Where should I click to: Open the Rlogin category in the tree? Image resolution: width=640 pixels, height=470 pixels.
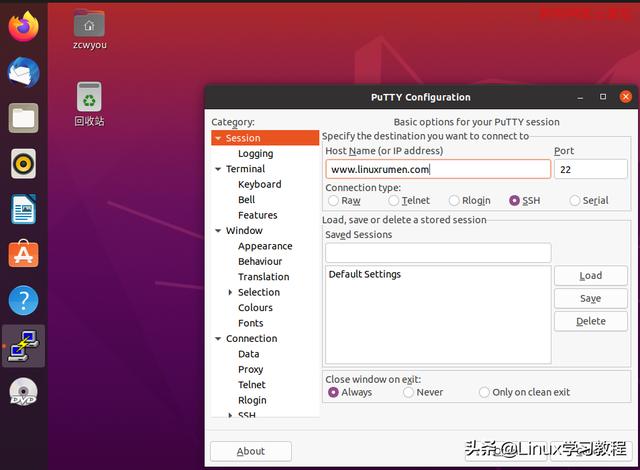[252, 400]
